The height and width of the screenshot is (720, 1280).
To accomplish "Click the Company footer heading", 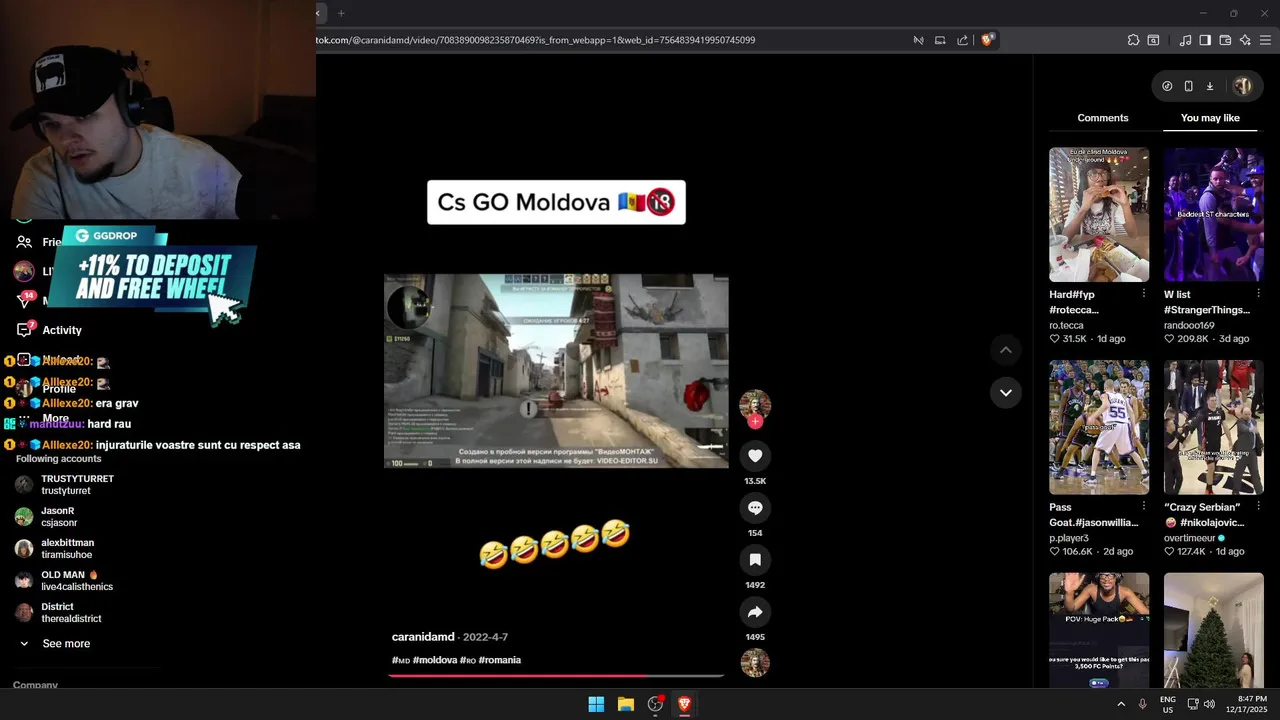I will pos(35,685).
